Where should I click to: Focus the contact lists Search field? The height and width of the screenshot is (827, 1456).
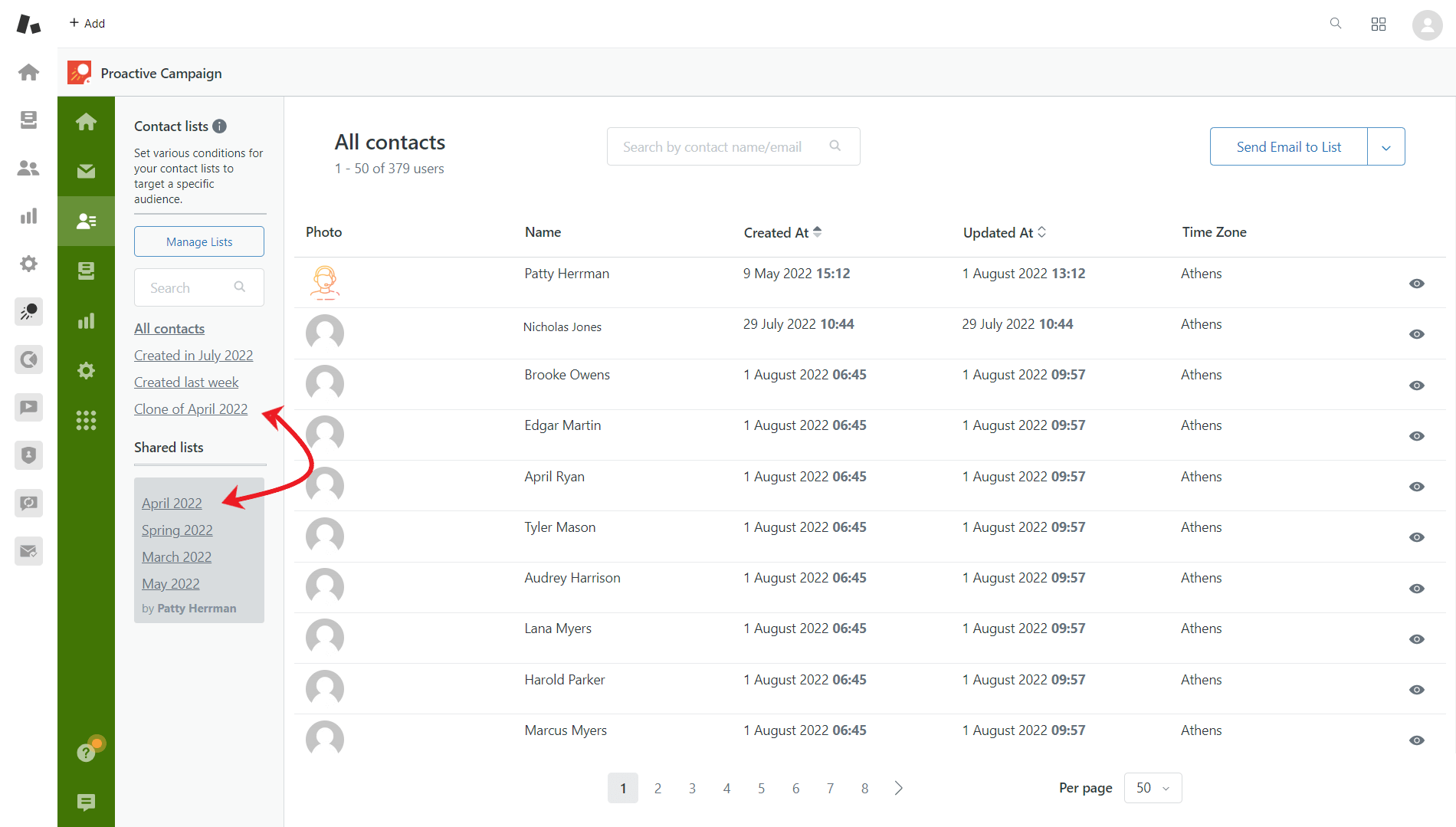click(x=199, y=287)
